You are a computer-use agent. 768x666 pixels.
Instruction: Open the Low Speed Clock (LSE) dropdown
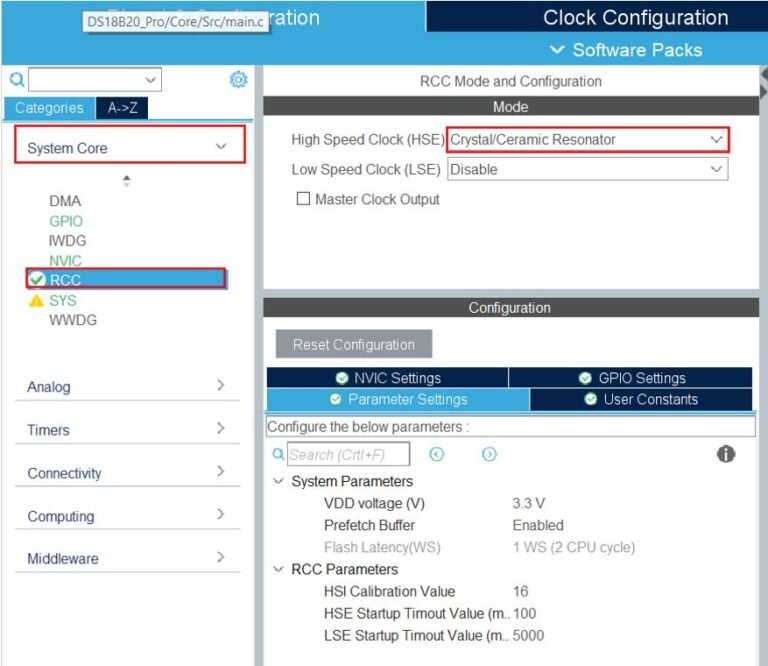coord(588,169)
